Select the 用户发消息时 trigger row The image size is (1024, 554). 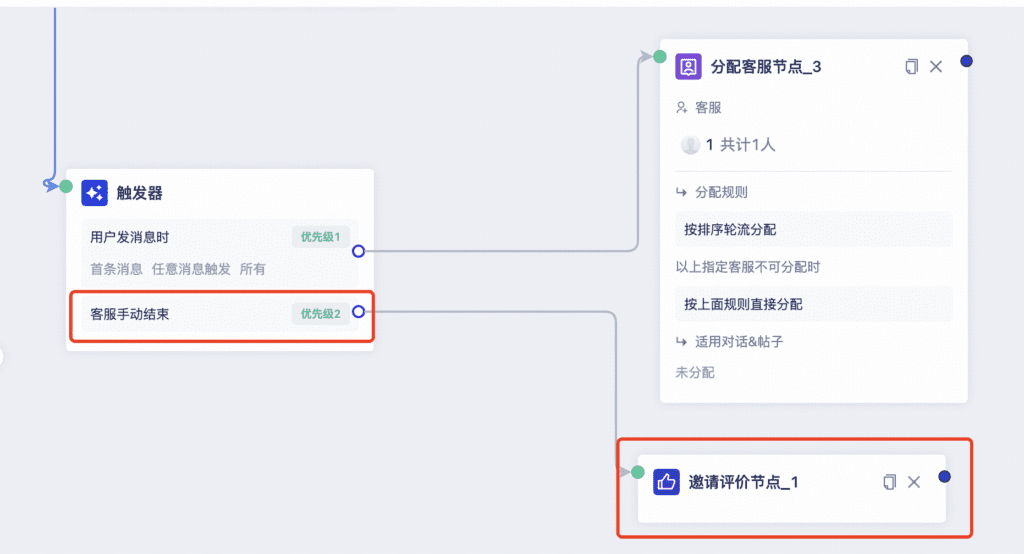click(x=219, y=252)
